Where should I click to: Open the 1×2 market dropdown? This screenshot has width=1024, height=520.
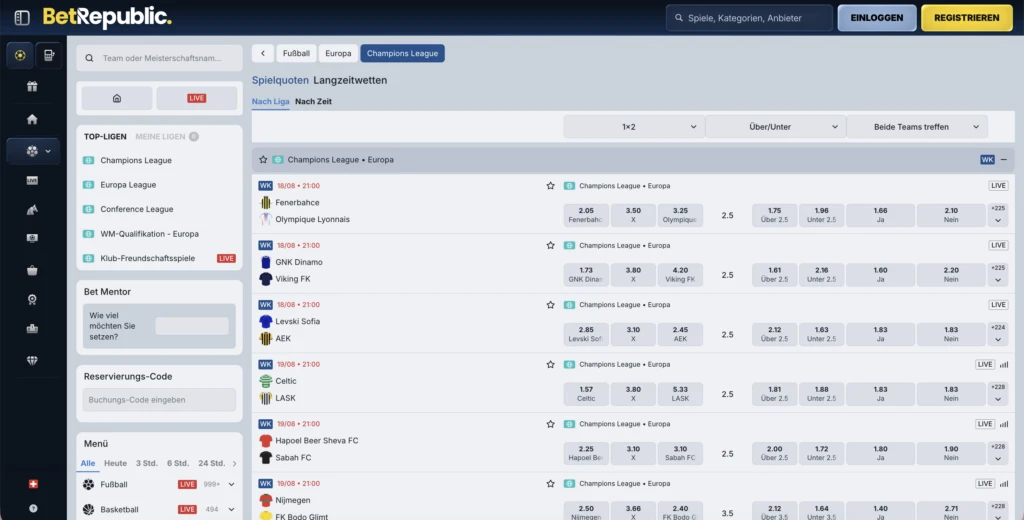(x=634, y=127)
